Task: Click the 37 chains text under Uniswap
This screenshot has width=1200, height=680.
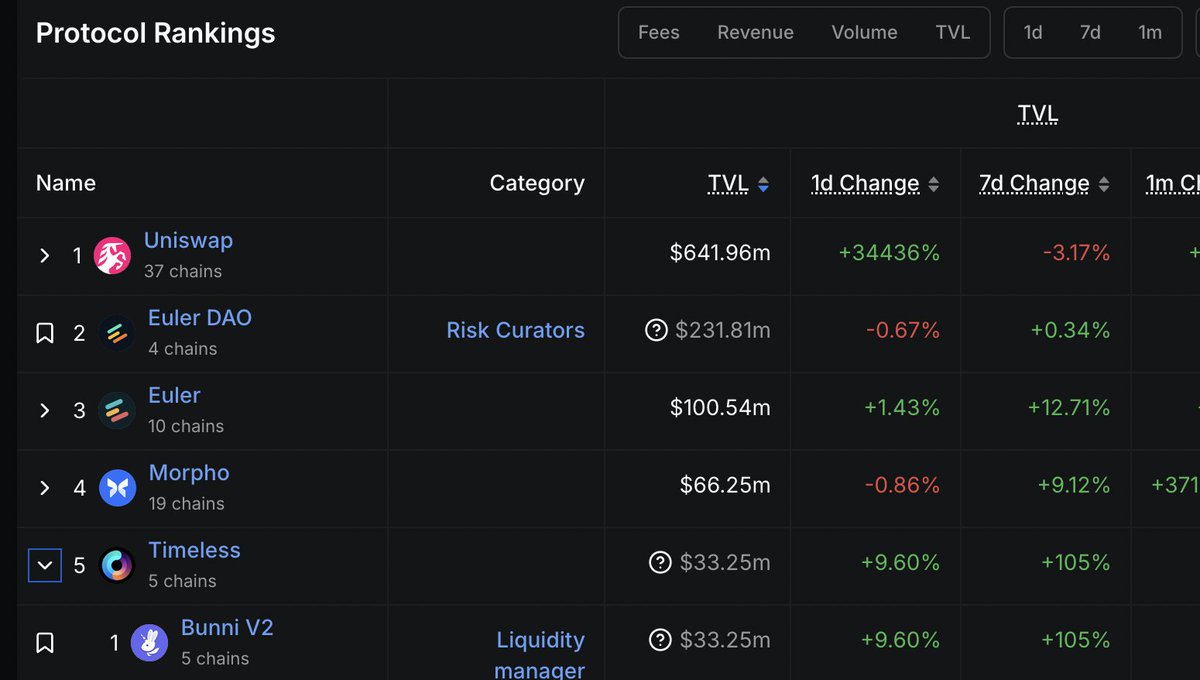Action: [x=183, y=271]
